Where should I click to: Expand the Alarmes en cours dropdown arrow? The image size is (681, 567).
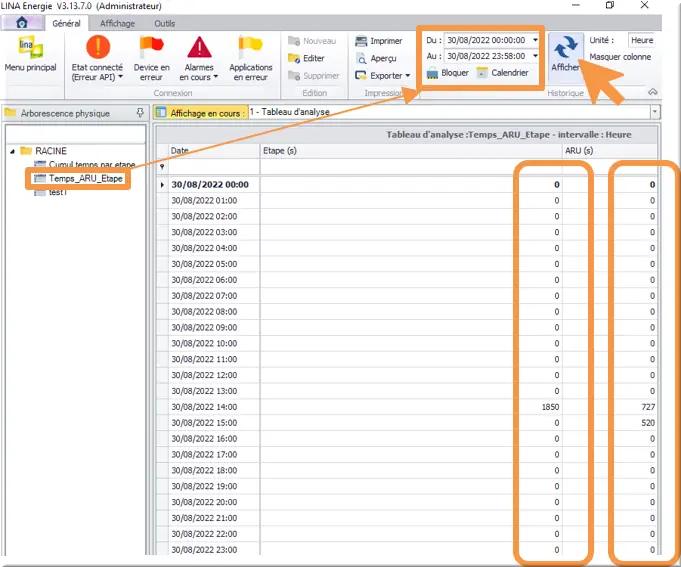[215, 77]
